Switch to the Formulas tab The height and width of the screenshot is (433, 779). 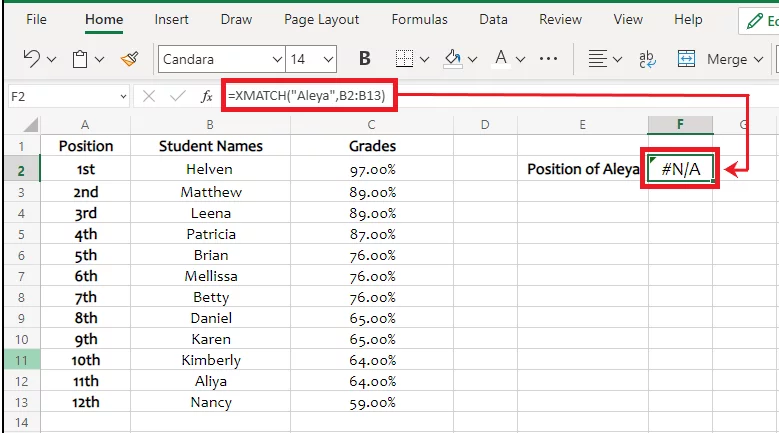[x=419, y=19]
